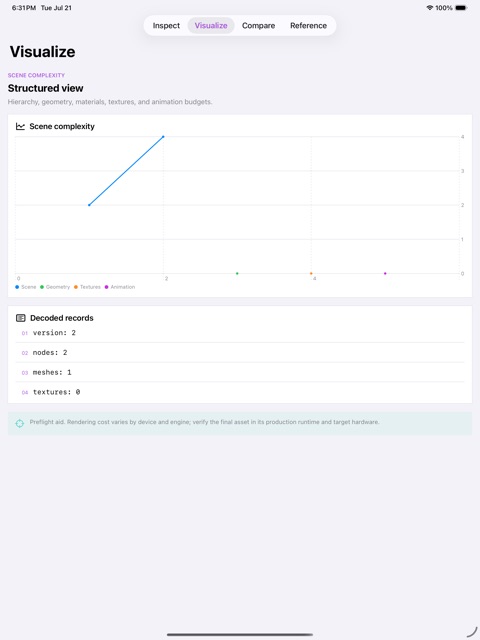The width and height of the screenshot is (480, 640).
Task: Select the textures: 0 record row
Action: coord(240,392)
